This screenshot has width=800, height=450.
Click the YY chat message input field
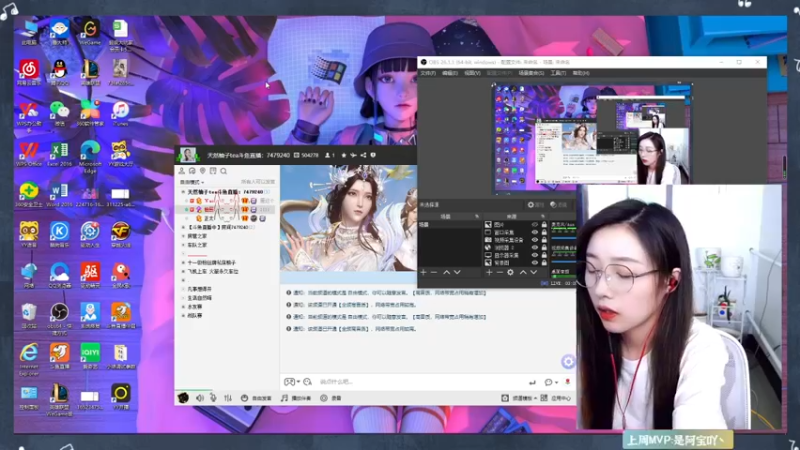pos(421,382)
